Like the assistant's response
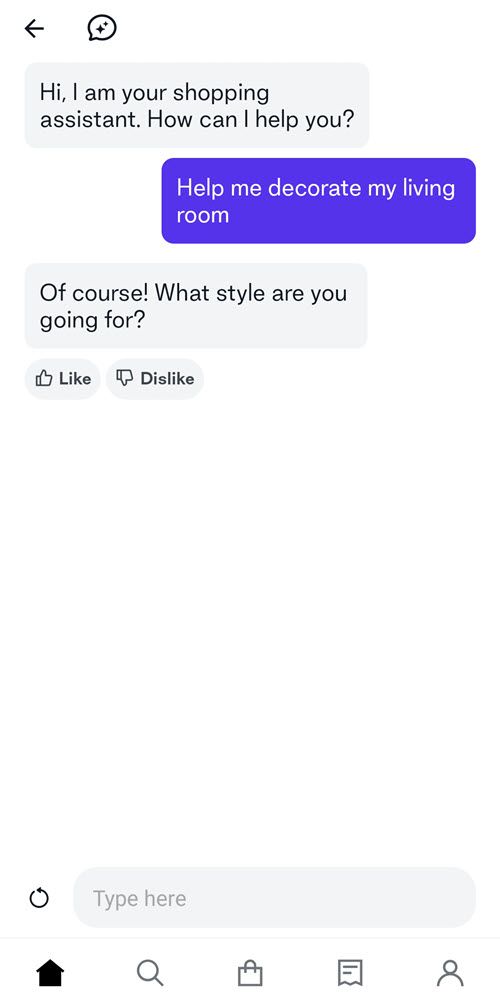Viewport: 500px width, 1006px height. tap(63, 379)
